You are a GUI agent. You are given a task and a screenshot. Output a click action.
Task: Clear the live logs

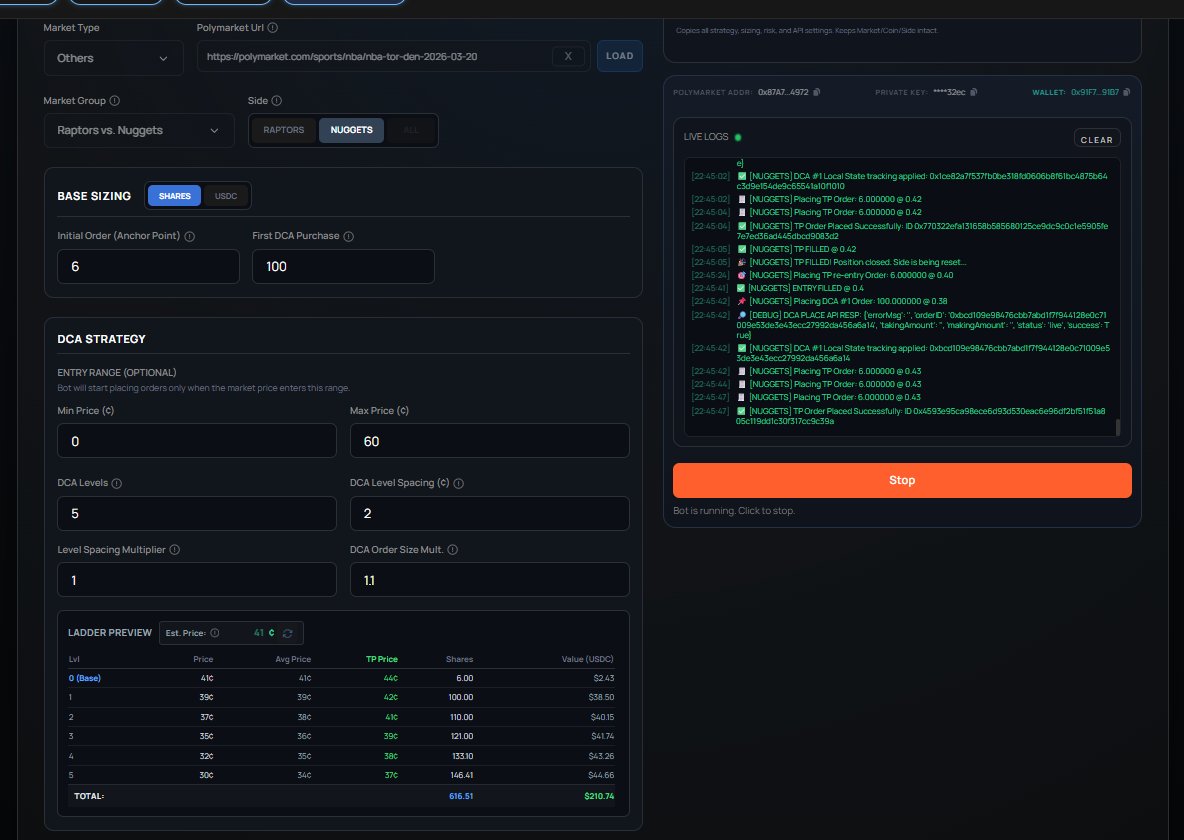(1096, 140)
